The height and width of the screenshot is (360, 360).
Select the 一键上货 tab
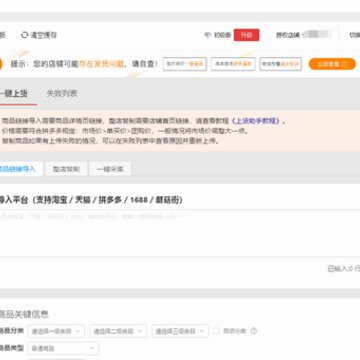[x=13, y=94]
